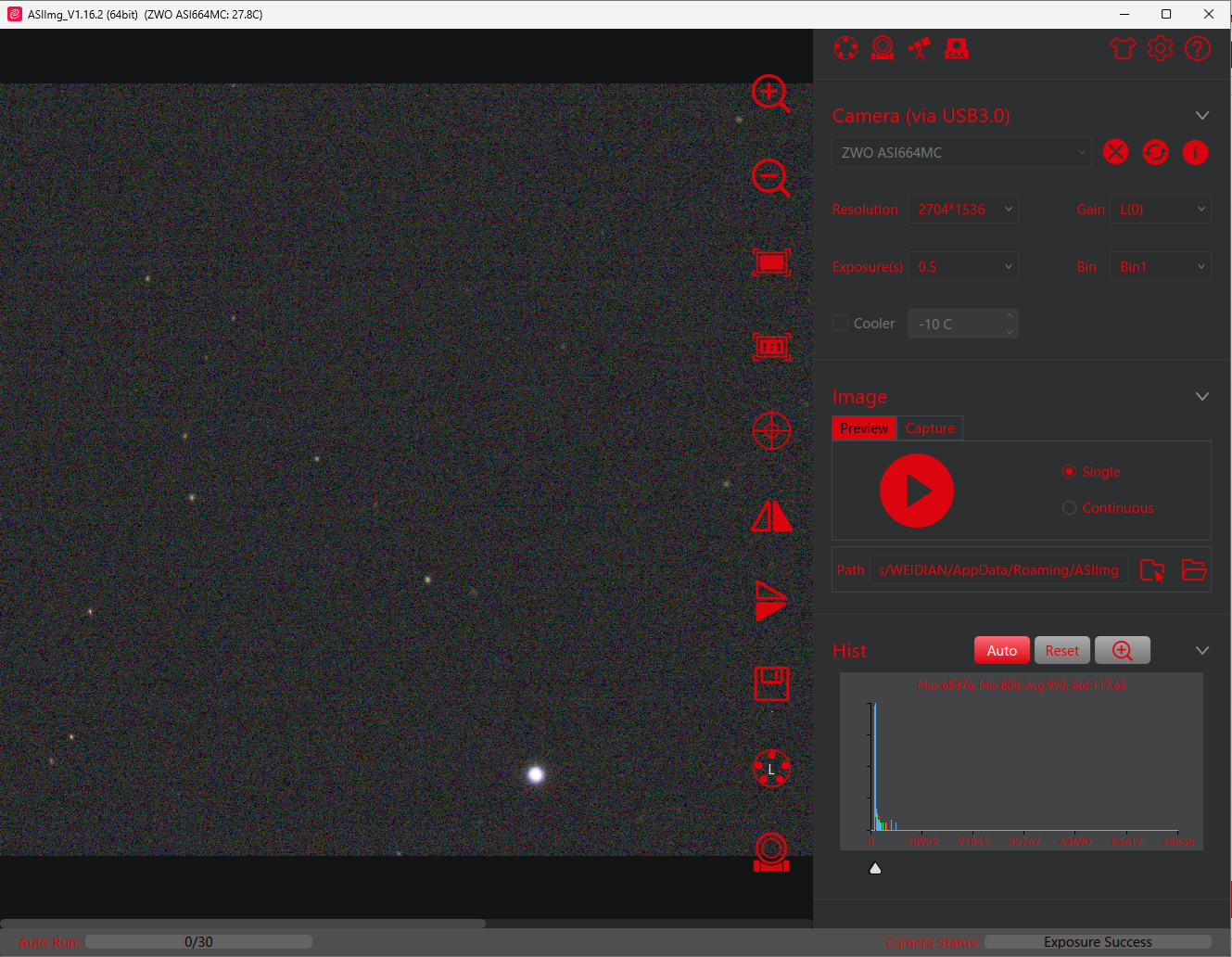The height and width of the screenshot is (957, 1232).
Task: Click the zoom in magnifier icon
Action: pos(770,93)
